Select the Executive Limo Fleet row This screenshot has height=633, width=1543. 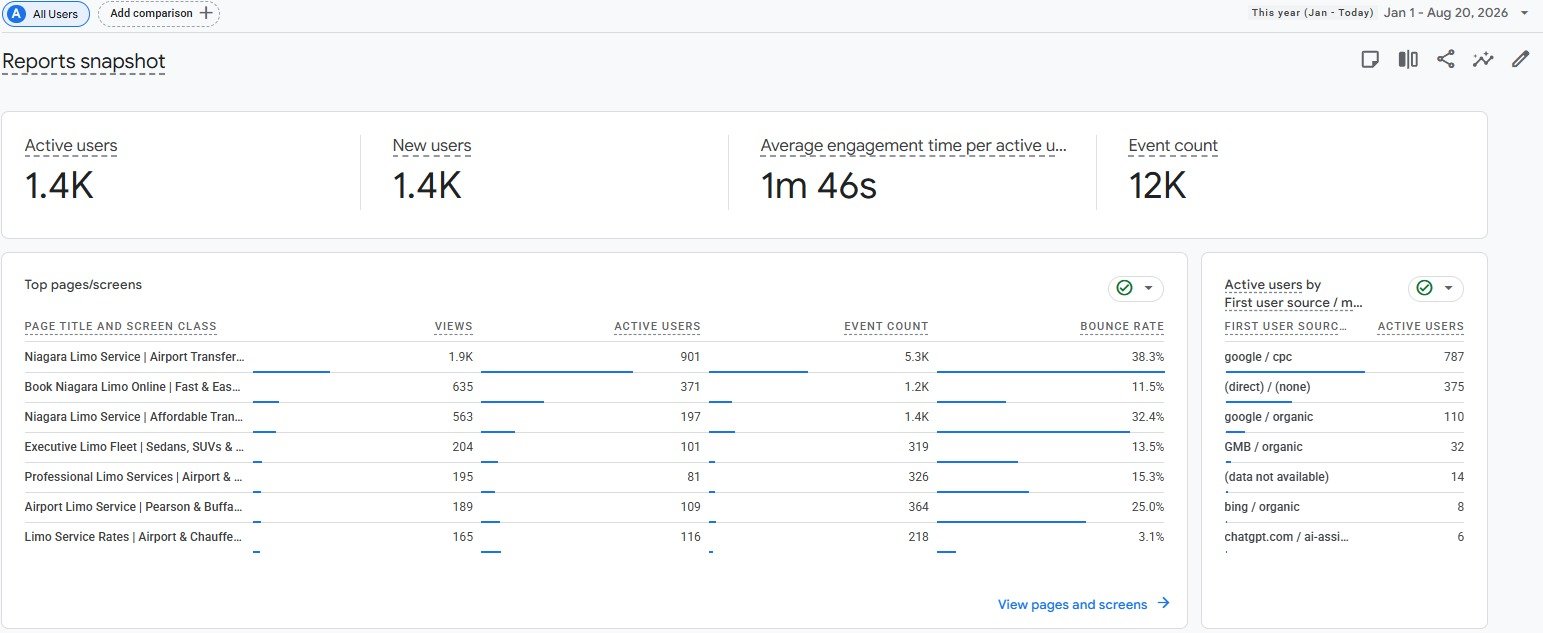(x=594, y=447)
